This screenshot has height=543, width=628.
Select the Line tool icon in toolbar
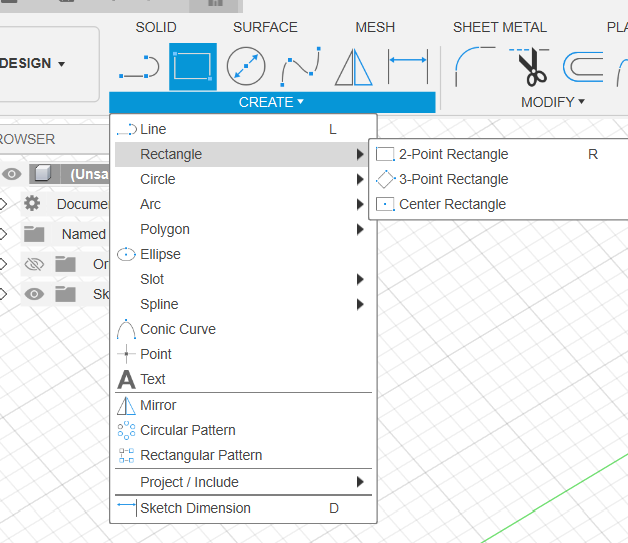pos(139,66)
